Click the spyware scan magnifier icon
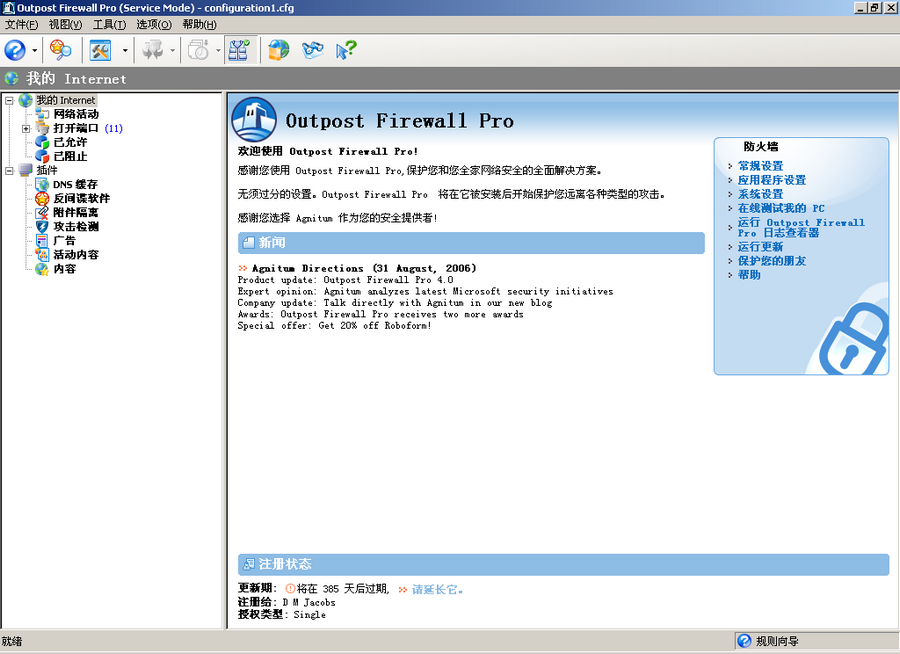 pos(61,51)
